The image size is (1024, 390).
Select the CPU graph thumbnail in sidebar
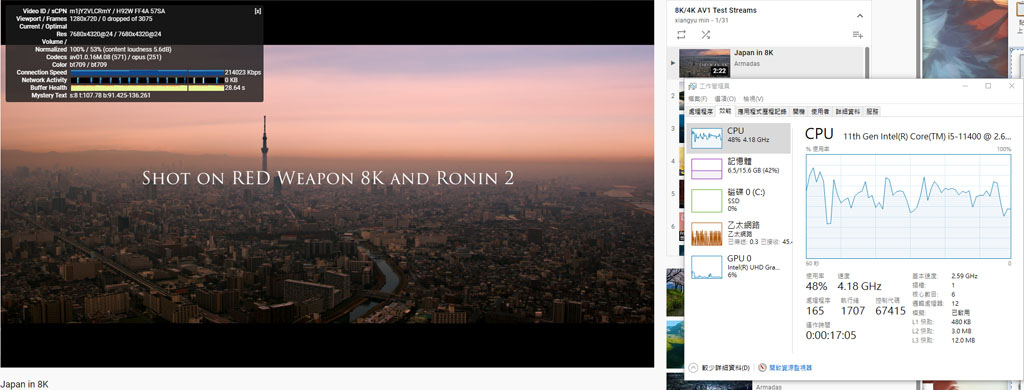[707, 137]
